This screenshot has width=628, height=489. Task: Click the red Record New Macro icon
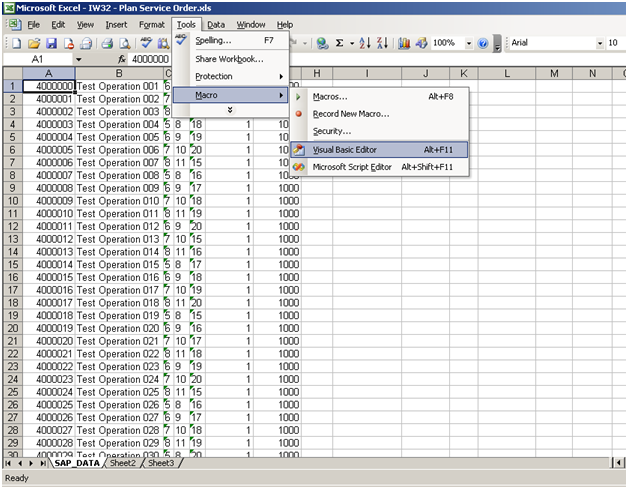tap(298, 114)
